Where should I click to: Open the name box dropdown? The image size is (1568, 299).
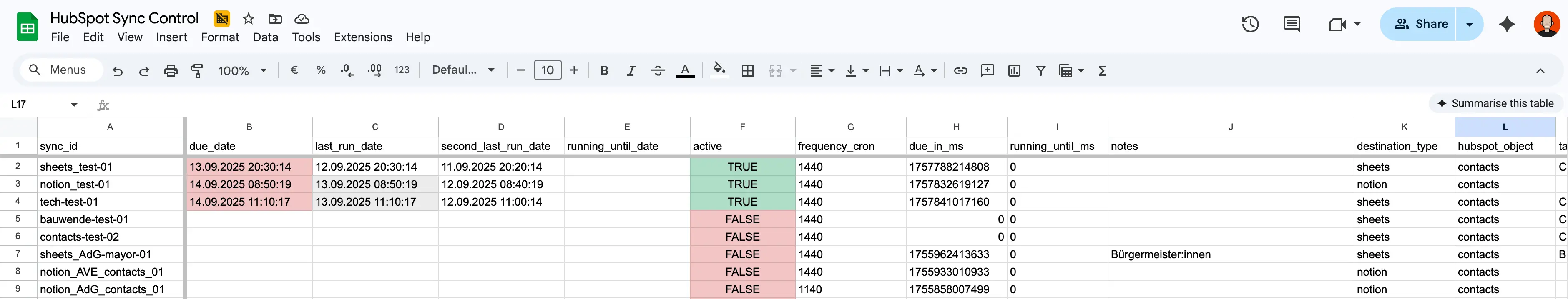pyautogui.click(x=74, y=105)
